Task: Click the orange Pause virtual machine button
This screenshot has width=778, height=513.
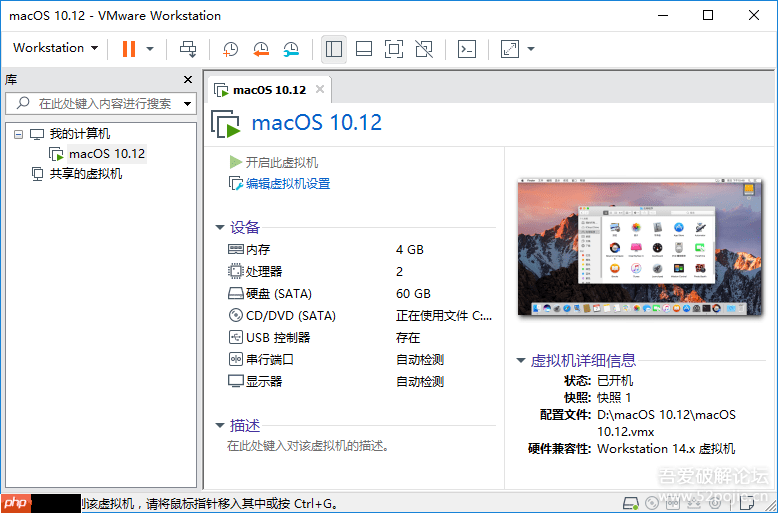Action: coord(129,49)
